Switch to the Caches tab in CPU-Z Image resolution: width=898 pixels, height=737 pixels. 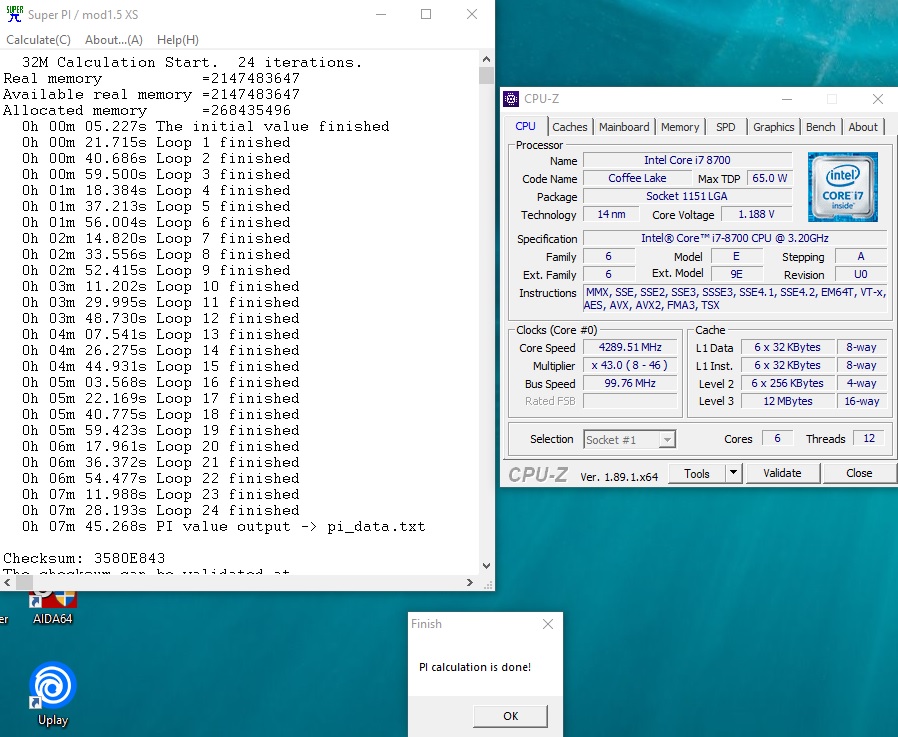[x=569, y=127]
